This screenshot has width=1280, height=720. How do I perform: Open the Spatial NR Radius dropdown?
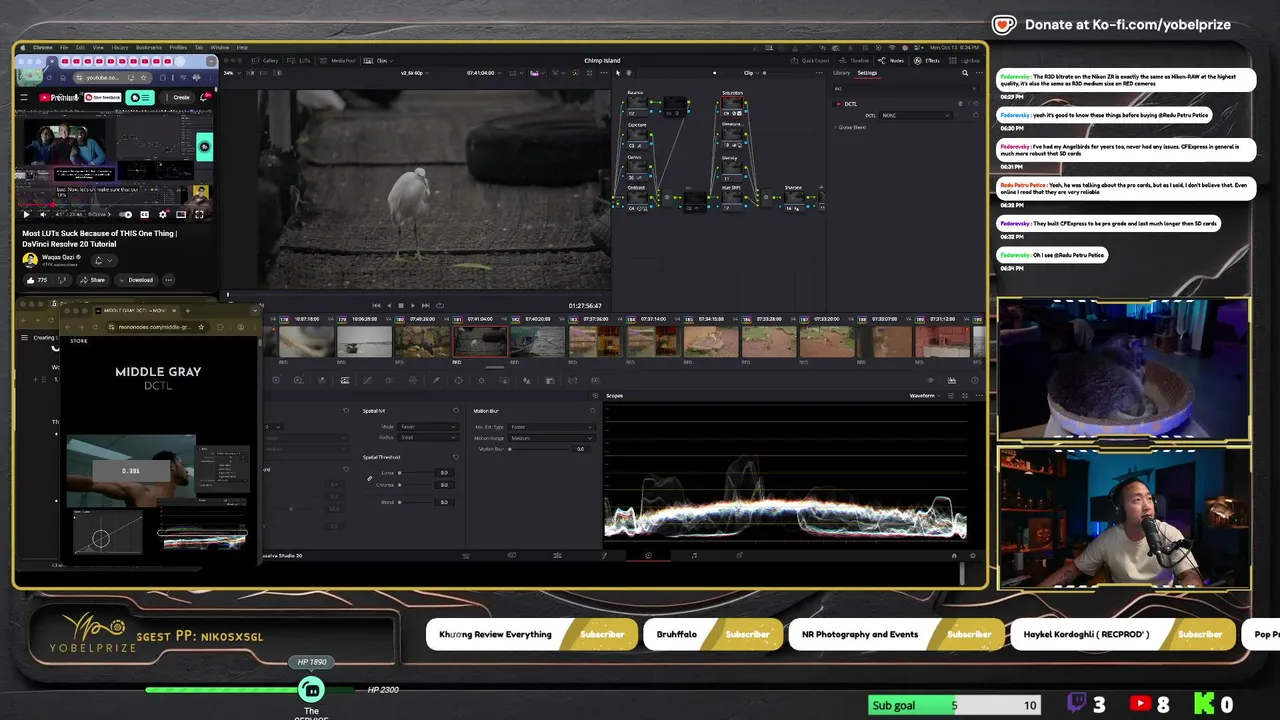pyautogui.click(x=428, y=437)
